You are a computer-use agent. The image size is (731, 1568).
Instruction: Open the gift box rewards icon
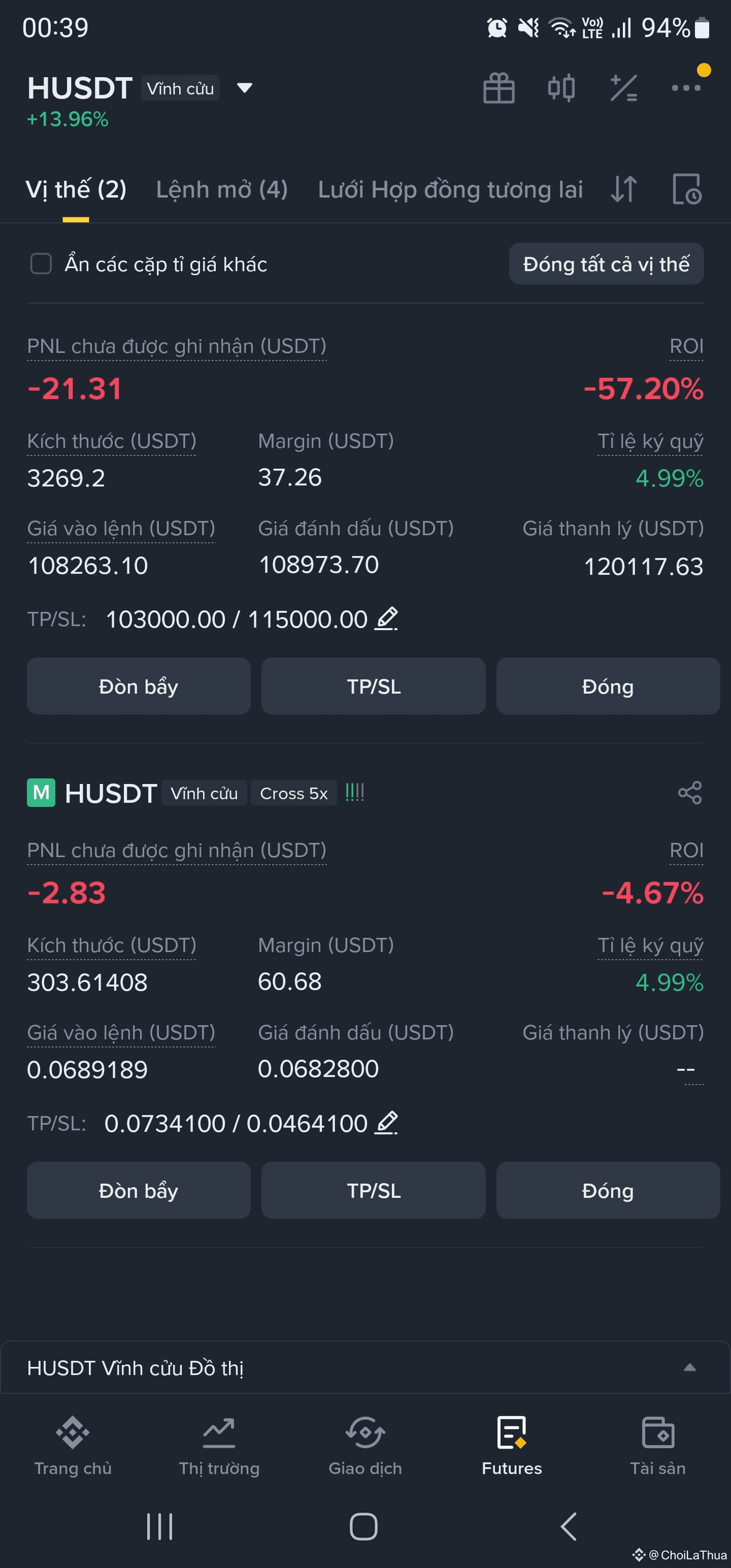pos(499,88)
